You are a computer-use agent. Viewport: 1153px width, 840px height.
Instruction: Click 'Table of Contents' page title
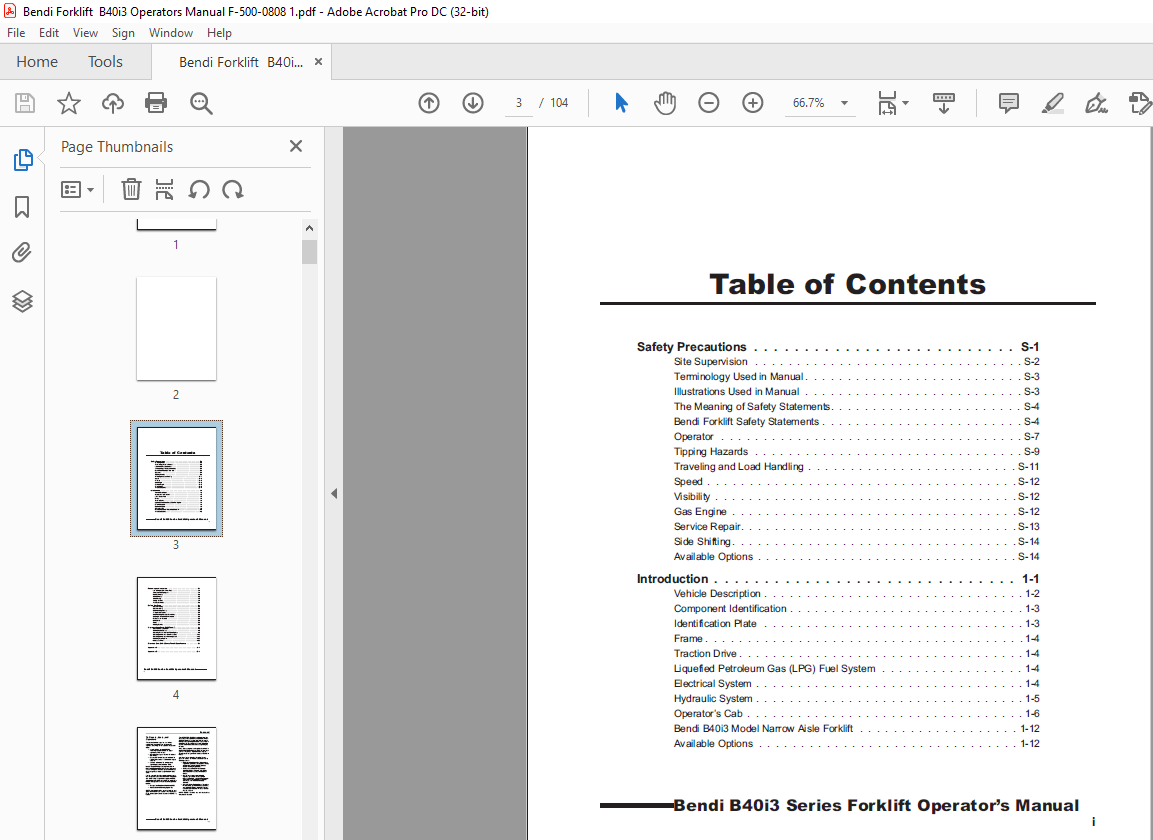point(847,284)
